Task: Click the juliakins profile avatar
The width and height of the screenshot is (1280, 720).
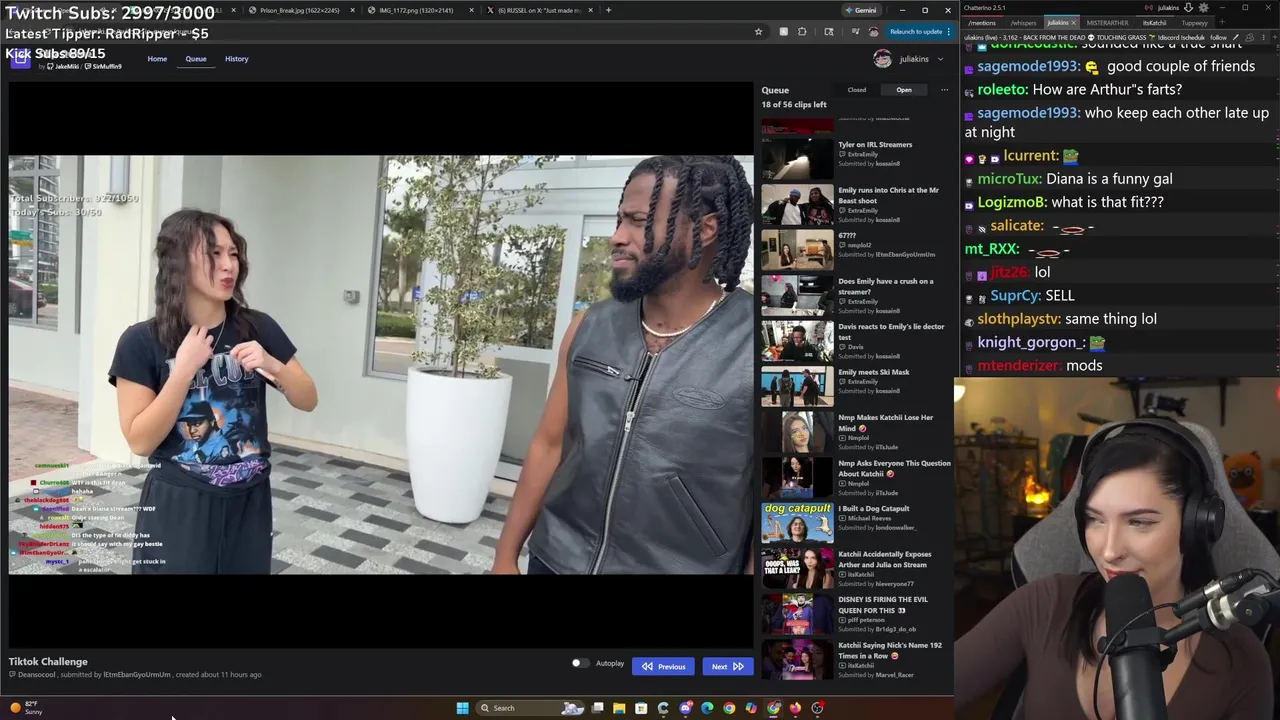Action: point(882,59)
